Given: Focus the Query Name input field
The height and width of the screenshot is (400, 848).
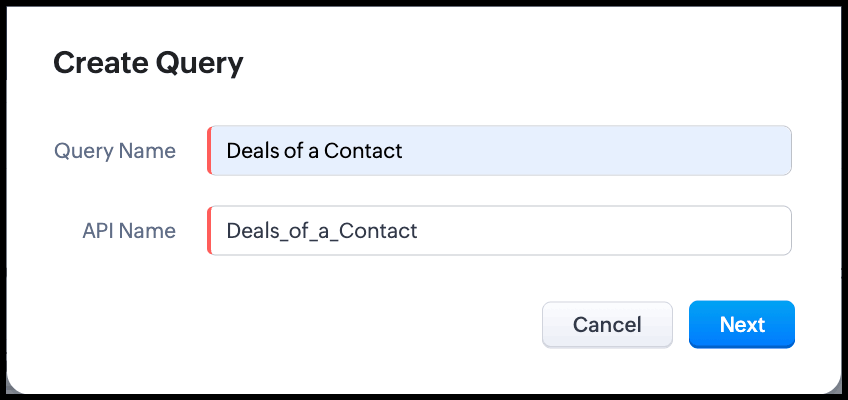Looking at the screenshot, I should (x=500, y=151).
